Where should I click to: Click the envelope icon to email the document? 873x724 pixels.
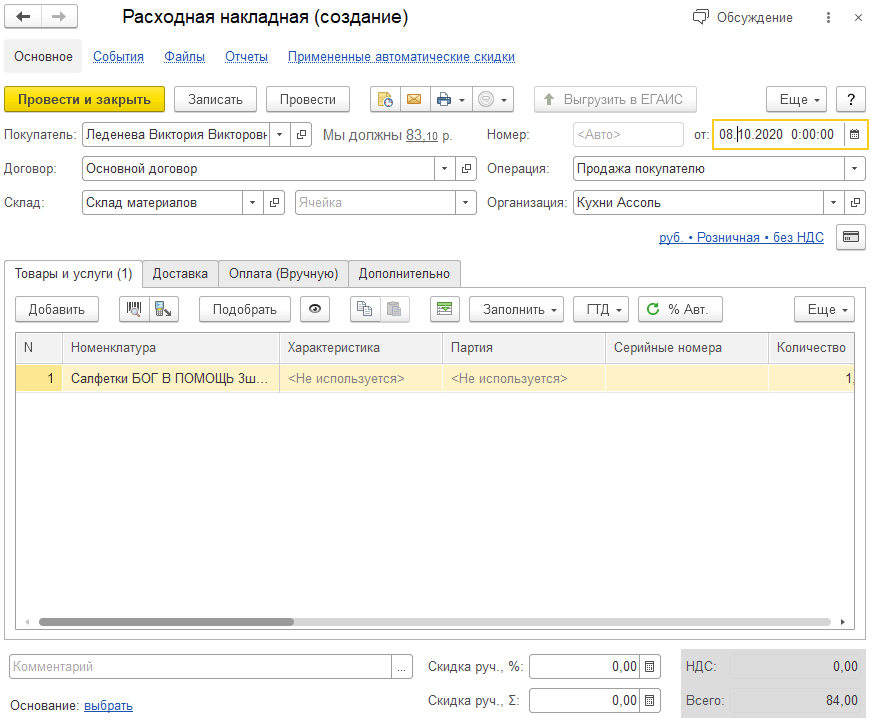[414, 99]
